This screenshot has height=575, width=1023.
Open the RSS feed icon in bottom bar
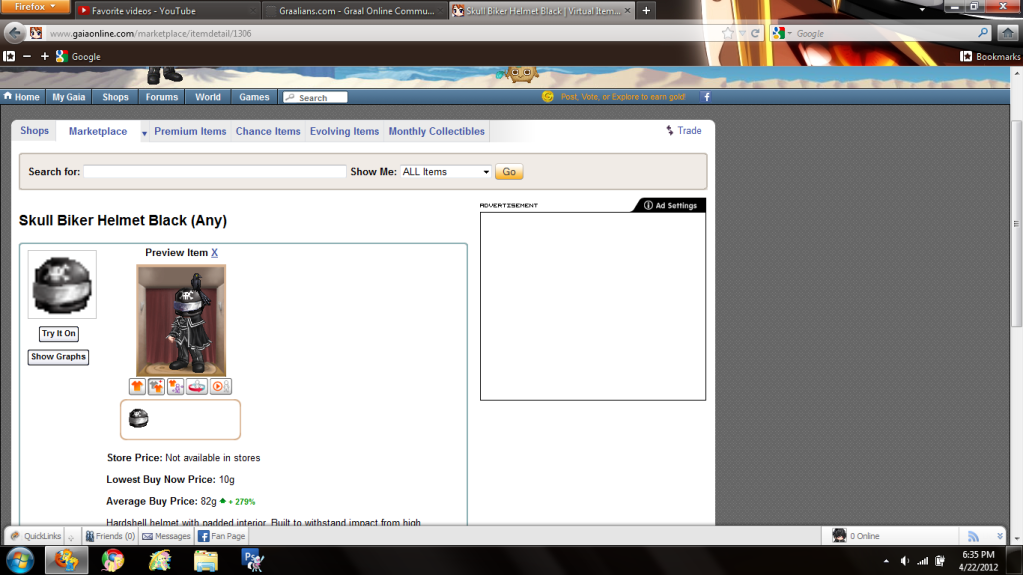click(973, 536)
